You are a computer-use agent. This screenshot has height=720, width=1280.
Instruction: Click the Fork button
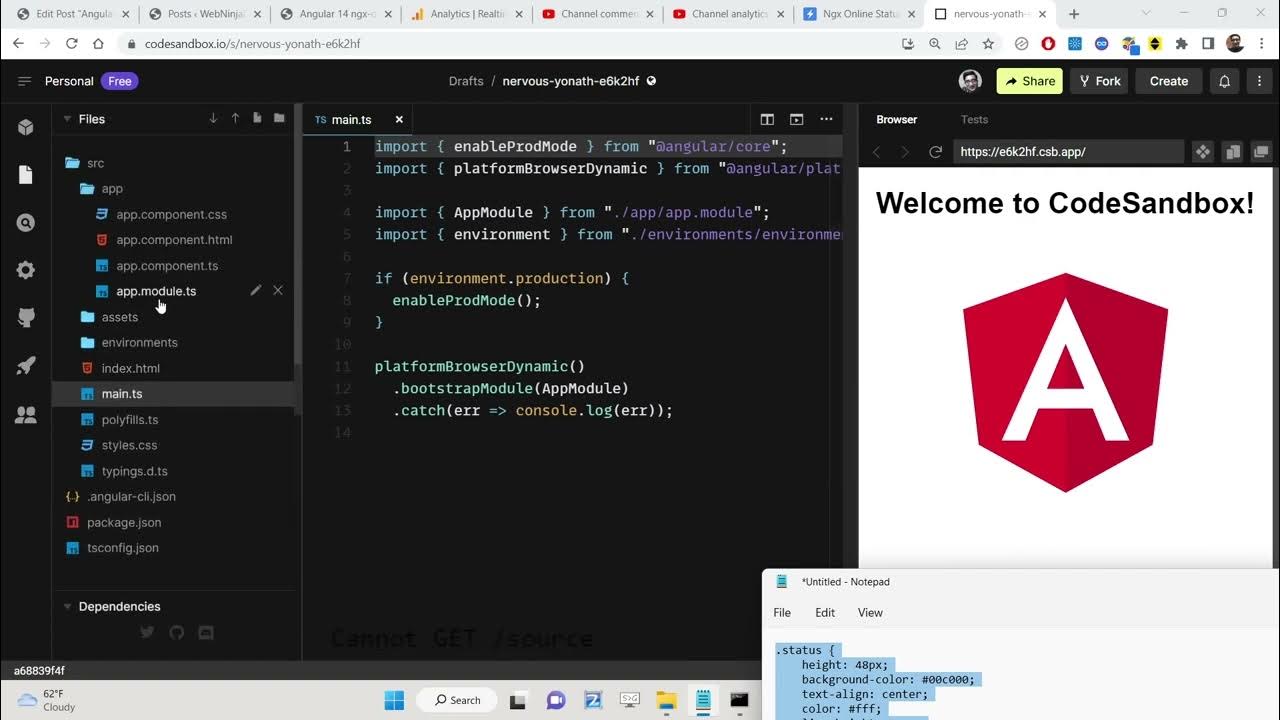point(1099,81)
